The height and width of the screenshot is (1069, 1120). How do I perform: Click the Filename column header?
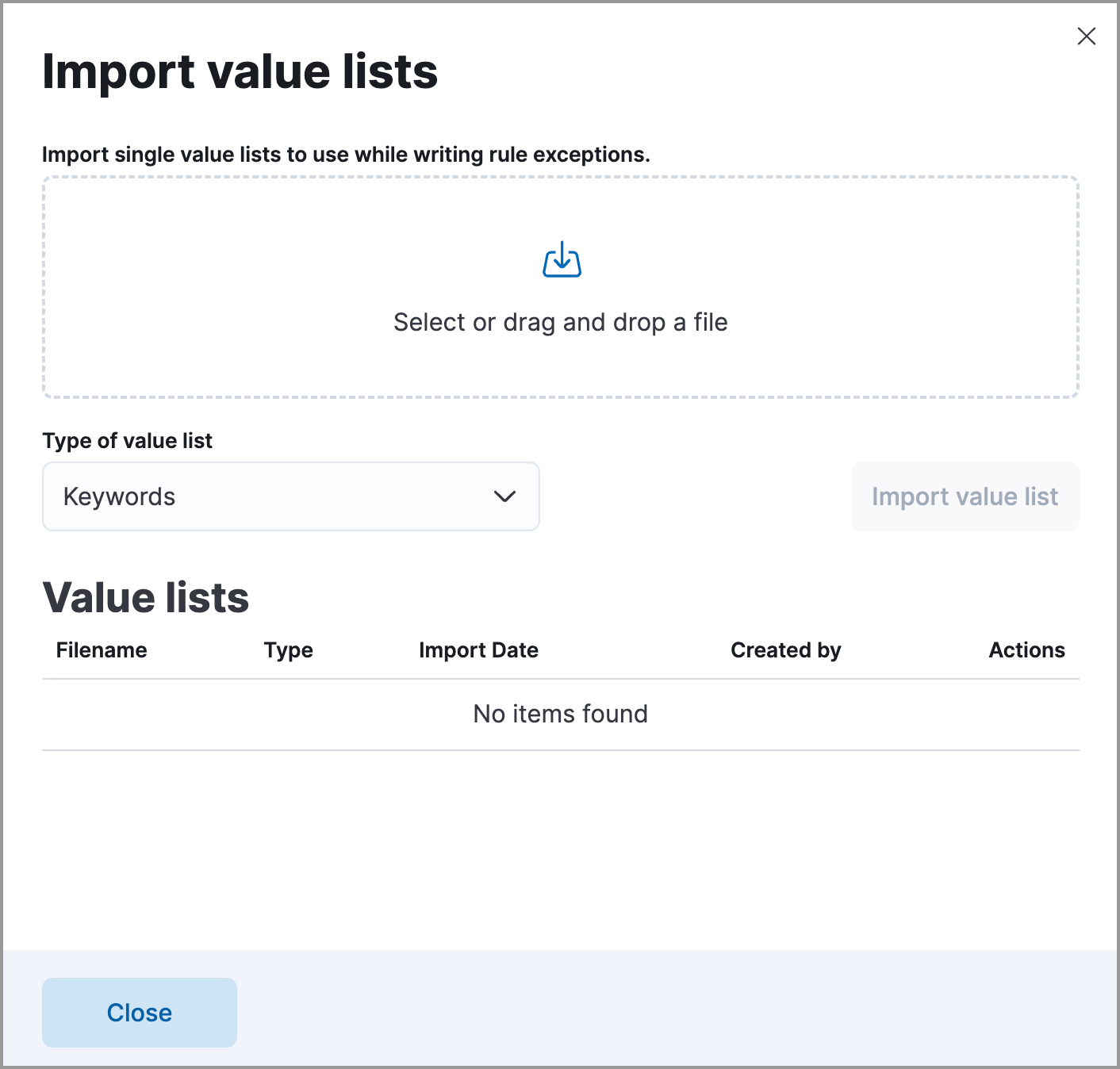click(102, 649)
